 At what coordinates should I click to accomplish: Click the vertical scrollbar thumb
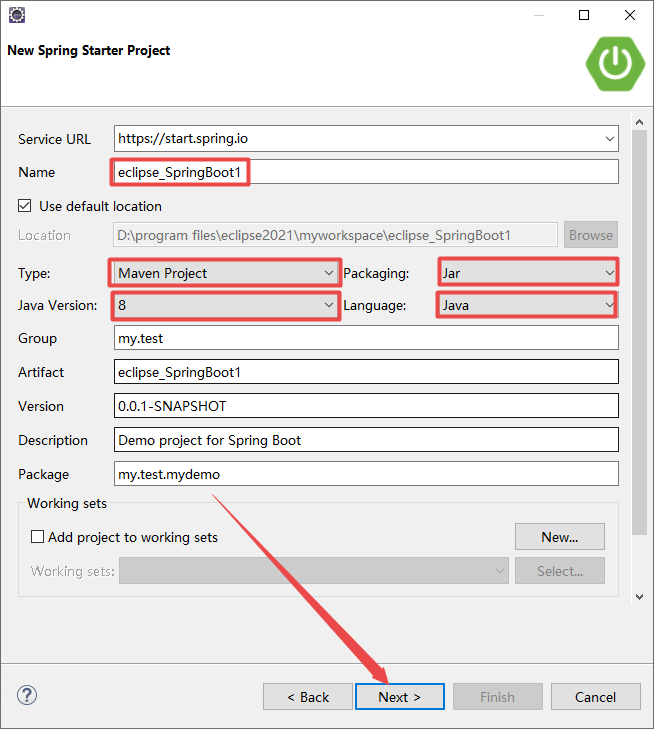pyautogui.click(x=640, y=332)
